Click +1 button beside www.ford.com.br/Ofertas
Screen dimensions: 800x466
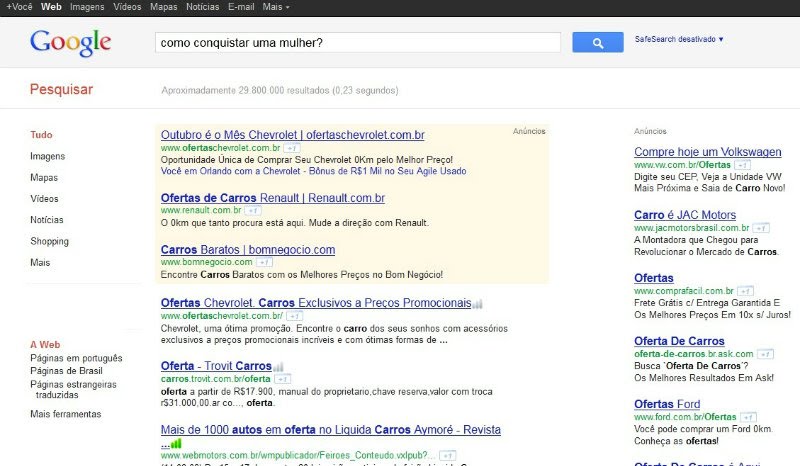748,417
